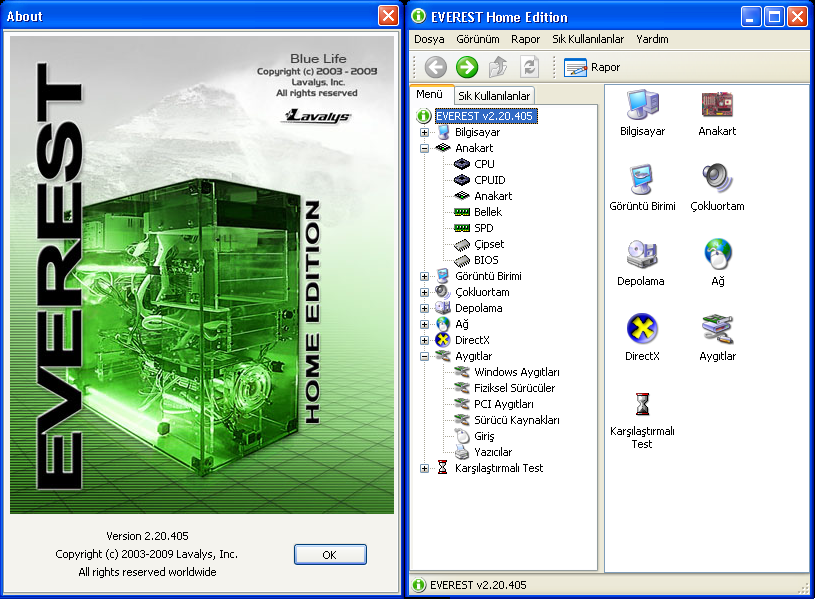815x599 pixels.
Task: Click the Up level toolbar icon
Action: pyautogui.click(x=498, y=67)
